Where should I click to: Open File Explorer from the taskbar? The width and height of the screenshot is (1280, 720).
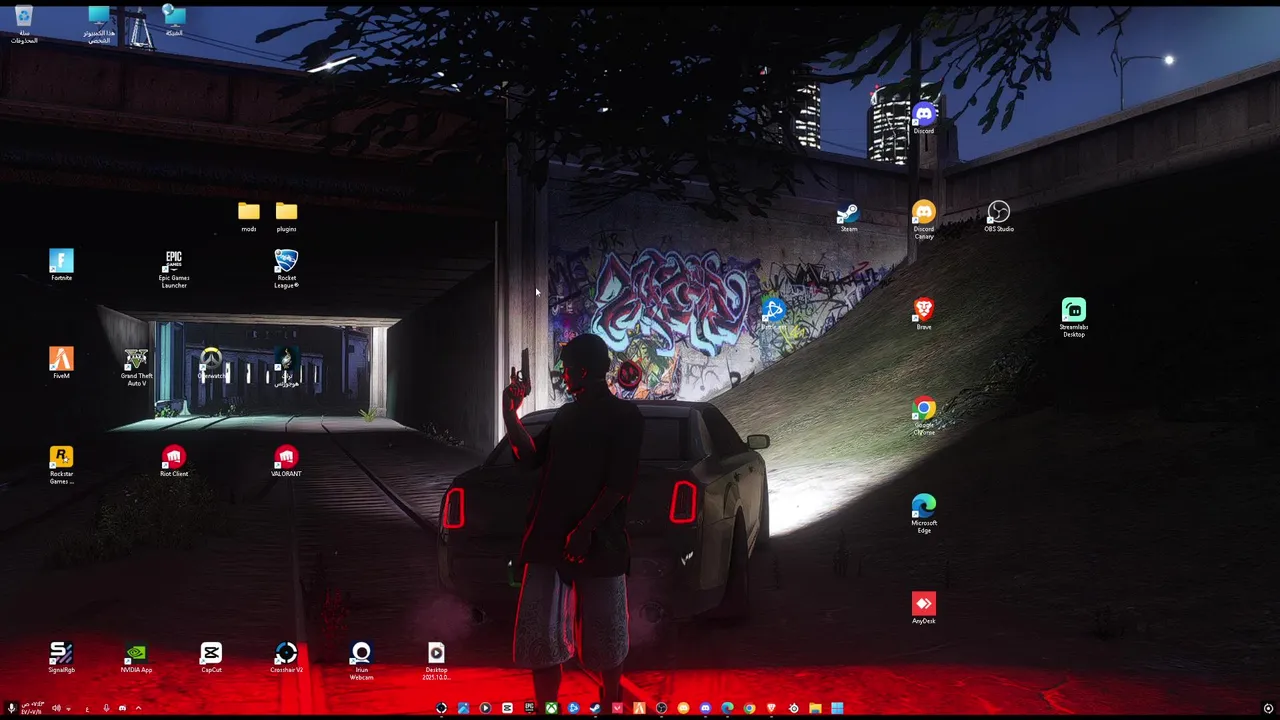tap(815, 708)
